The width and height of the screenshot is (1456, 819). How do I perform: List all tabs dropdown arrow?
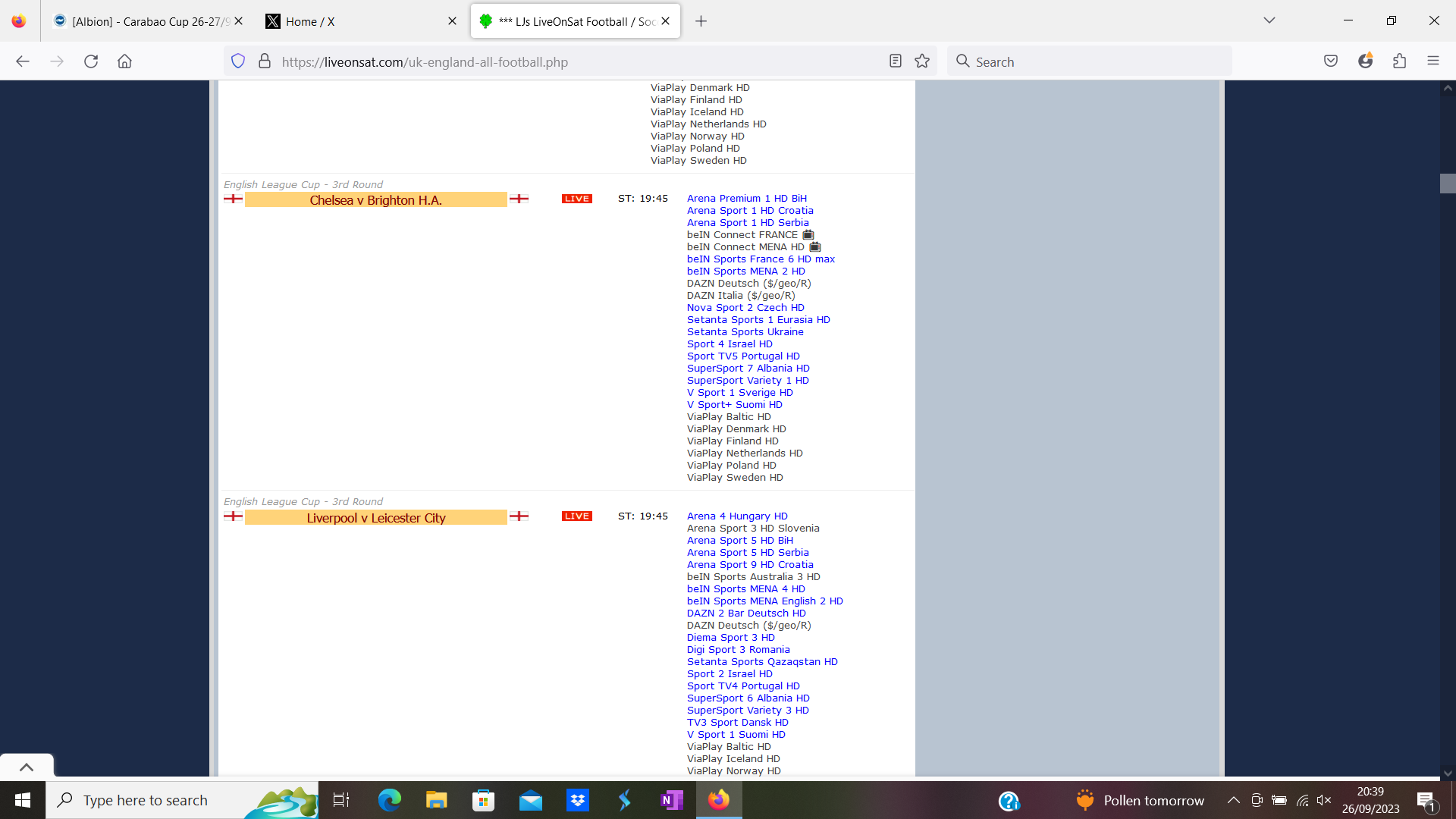[x=1269, y=20]
